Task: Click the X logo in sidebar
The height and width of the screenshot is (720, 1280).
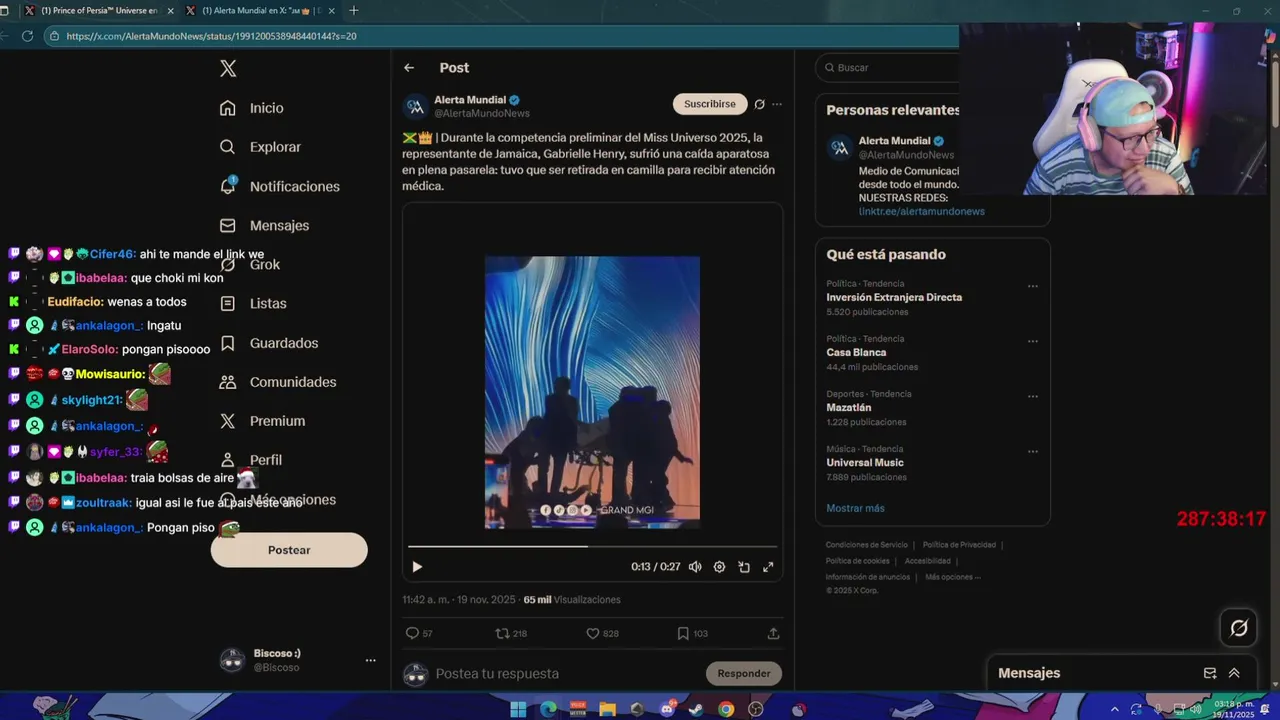Action: click(x=228, y=69)
